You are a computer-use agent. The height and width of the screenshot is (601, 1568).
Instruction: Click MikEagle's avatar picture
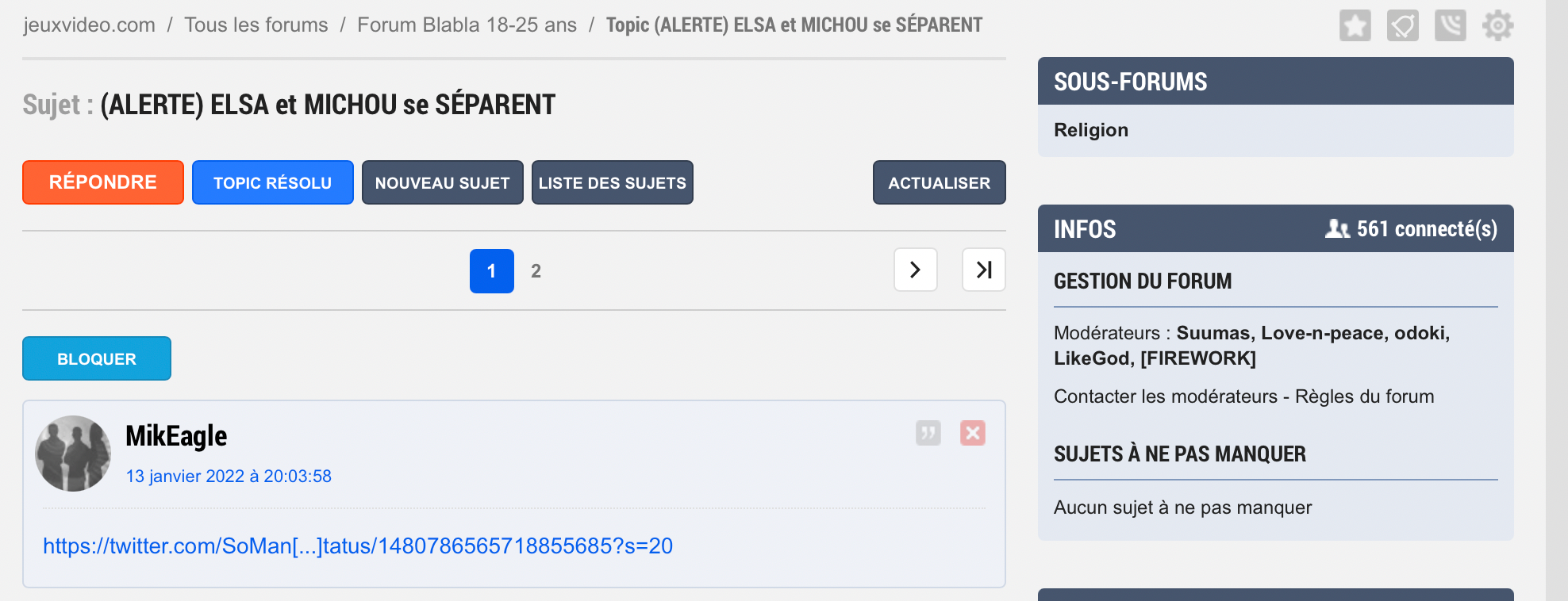tap(73, 454)
